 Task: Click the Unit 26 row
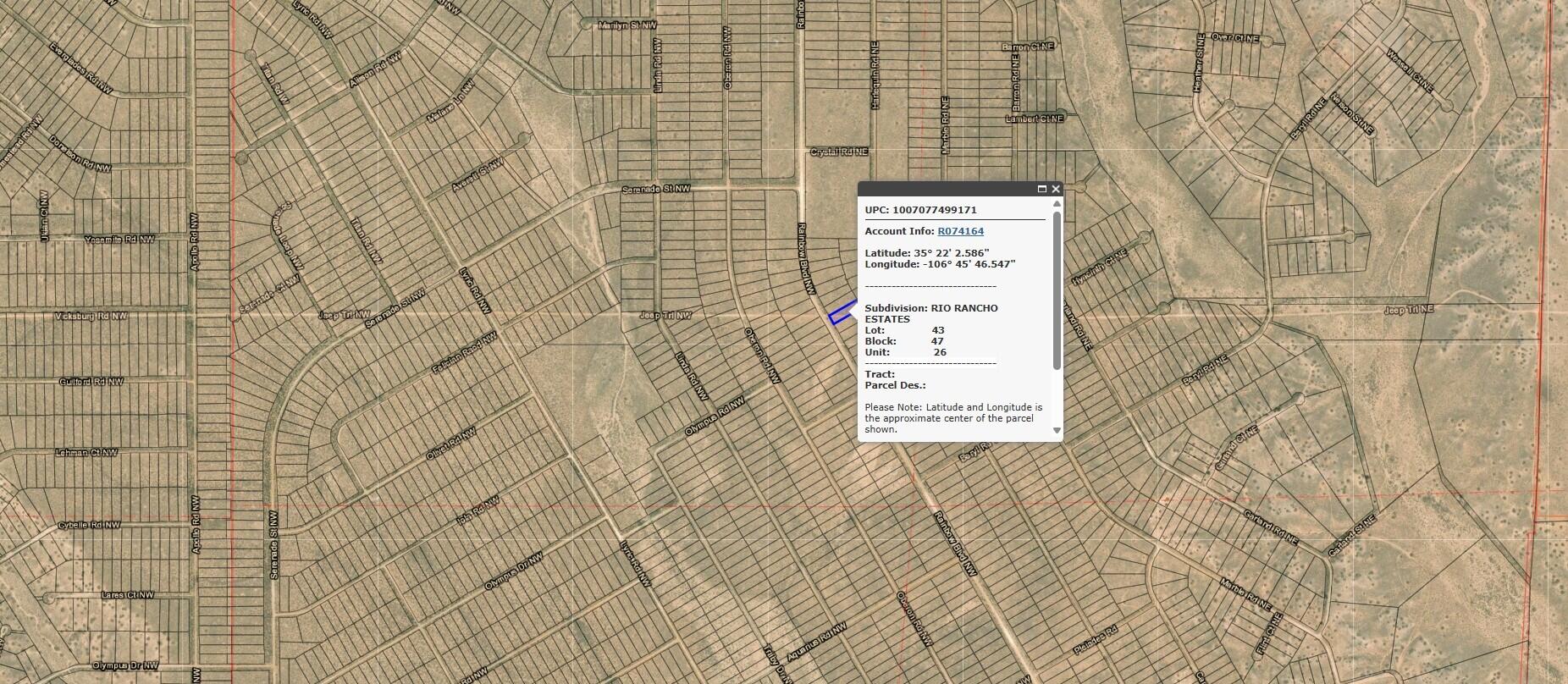[905, 352]
